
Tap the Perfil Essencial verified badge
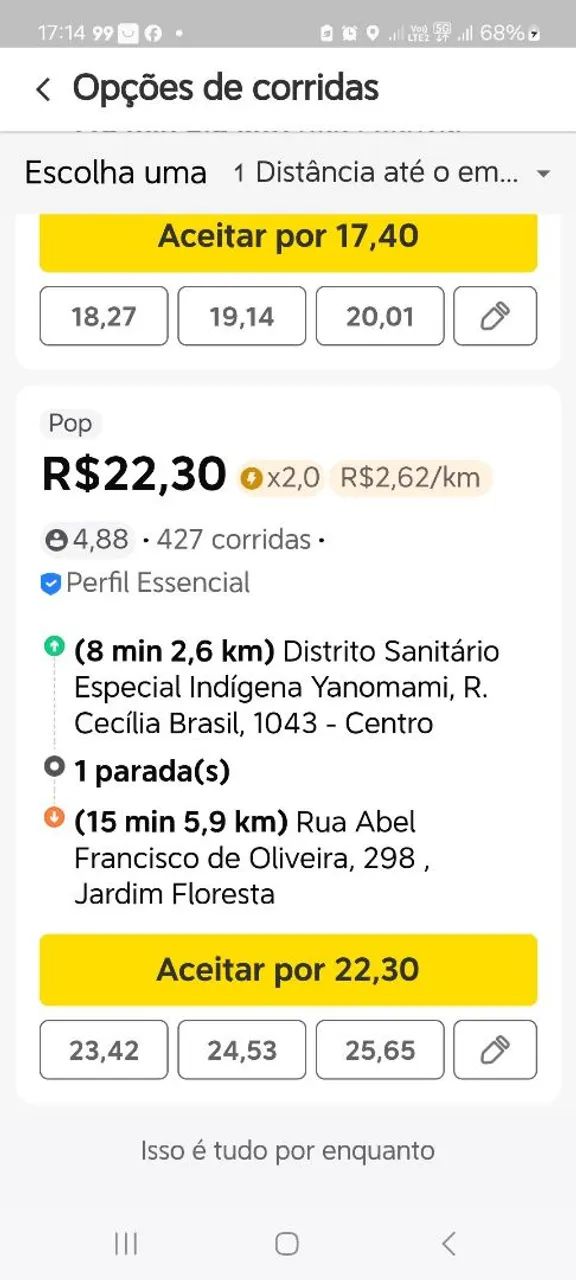tap(51, 583)
